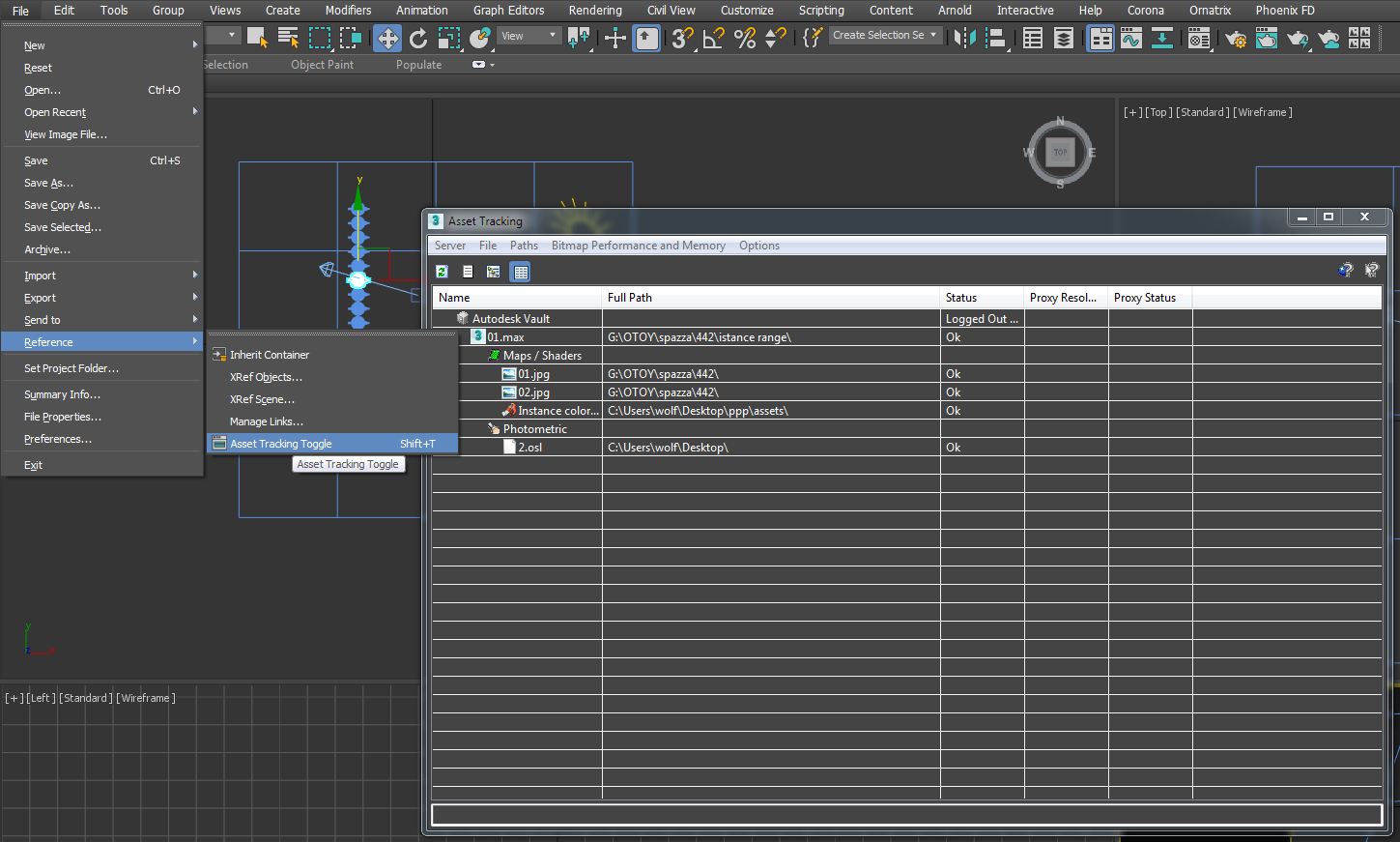Select the Rotate tool
This screenshot has height=842, width=1400.
418,38
